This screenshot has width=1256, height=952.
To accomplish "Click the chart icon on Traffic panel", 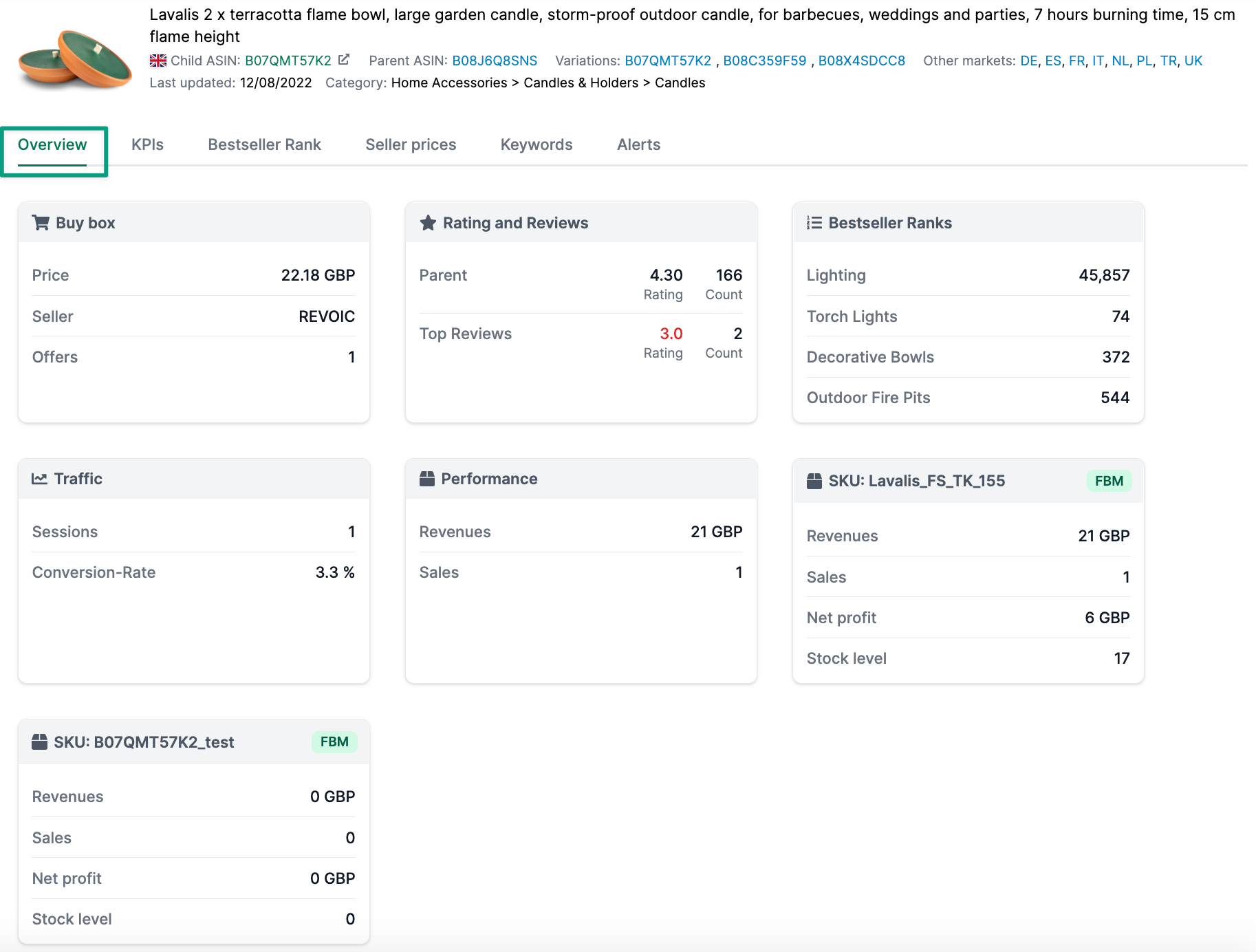I will coord(40,478).
